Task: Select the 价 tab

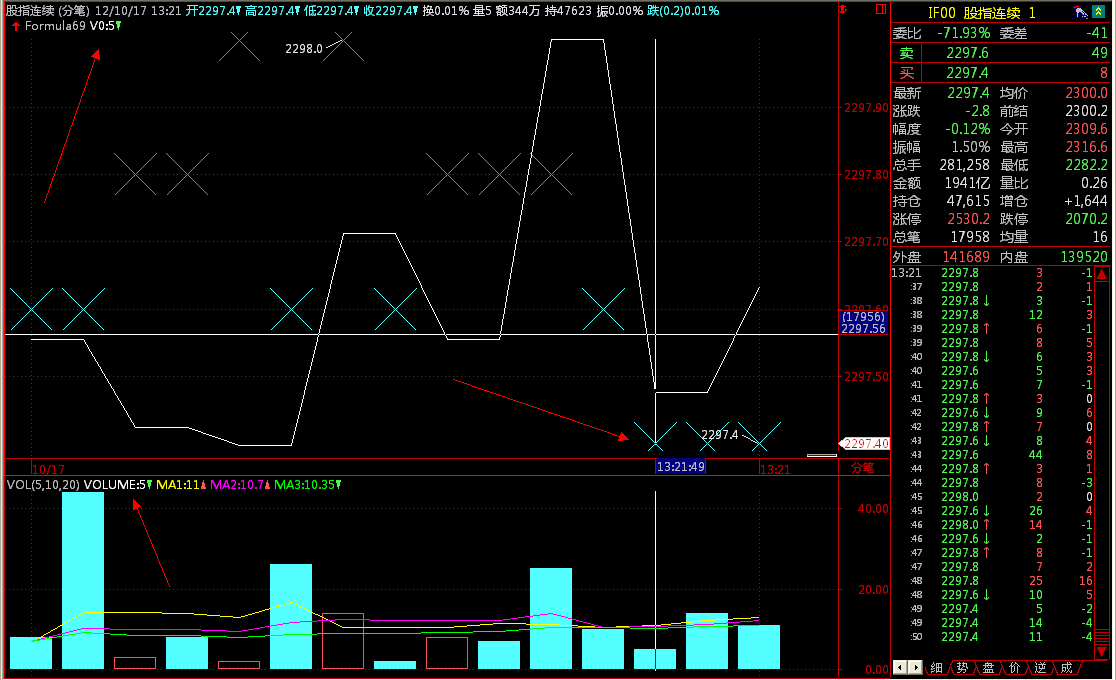Action: 1014,667
